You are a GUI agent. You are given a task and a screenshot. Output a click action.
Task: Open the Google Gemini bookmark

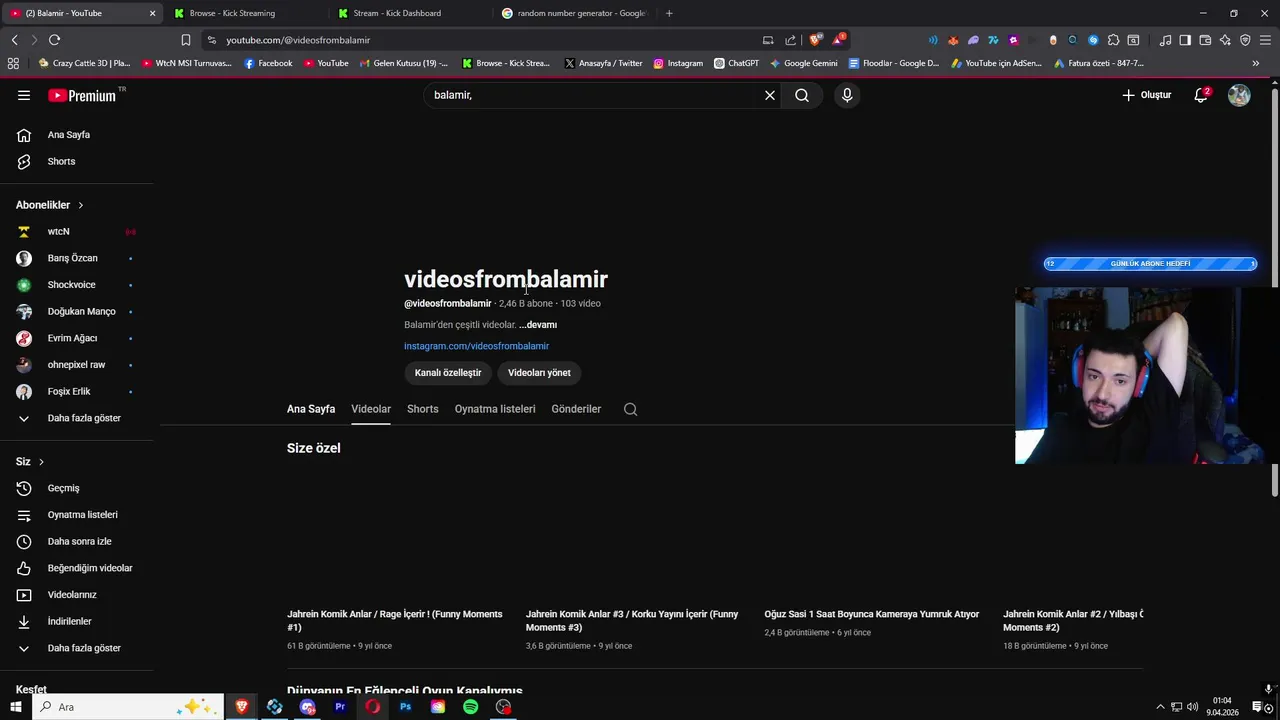[x=804, y=63]
